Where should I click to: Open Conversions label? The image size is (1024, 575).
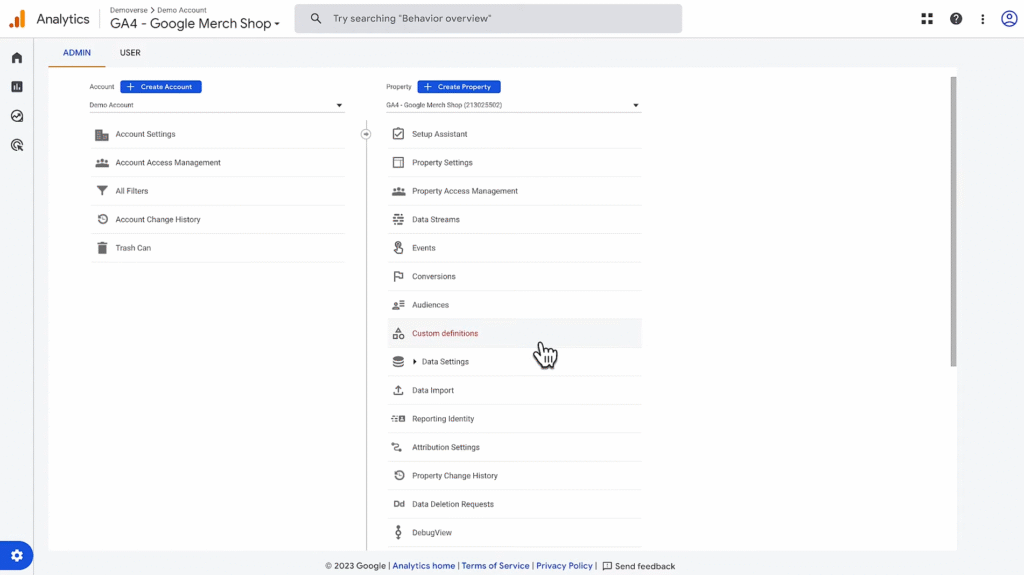(x=434, y=276)
